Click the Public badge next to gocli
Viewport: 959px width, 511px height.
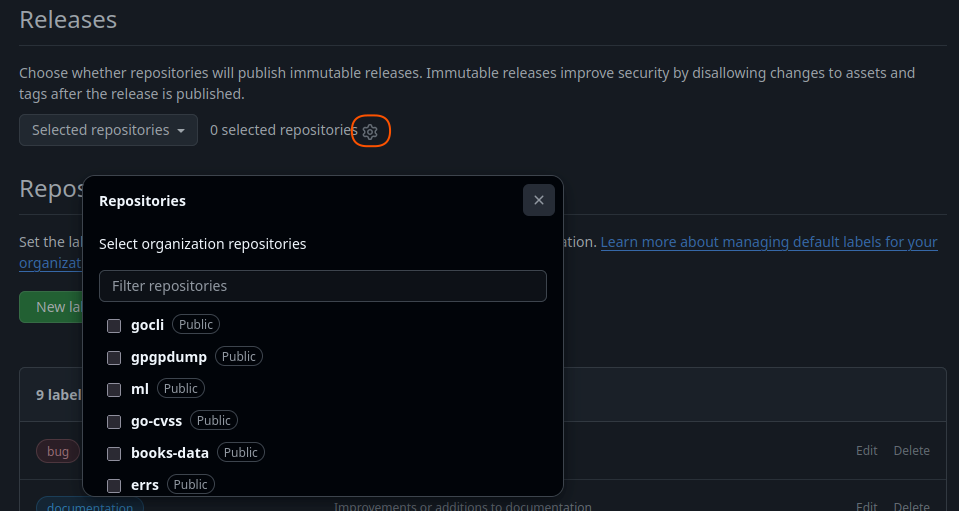(x=195, y=324)
